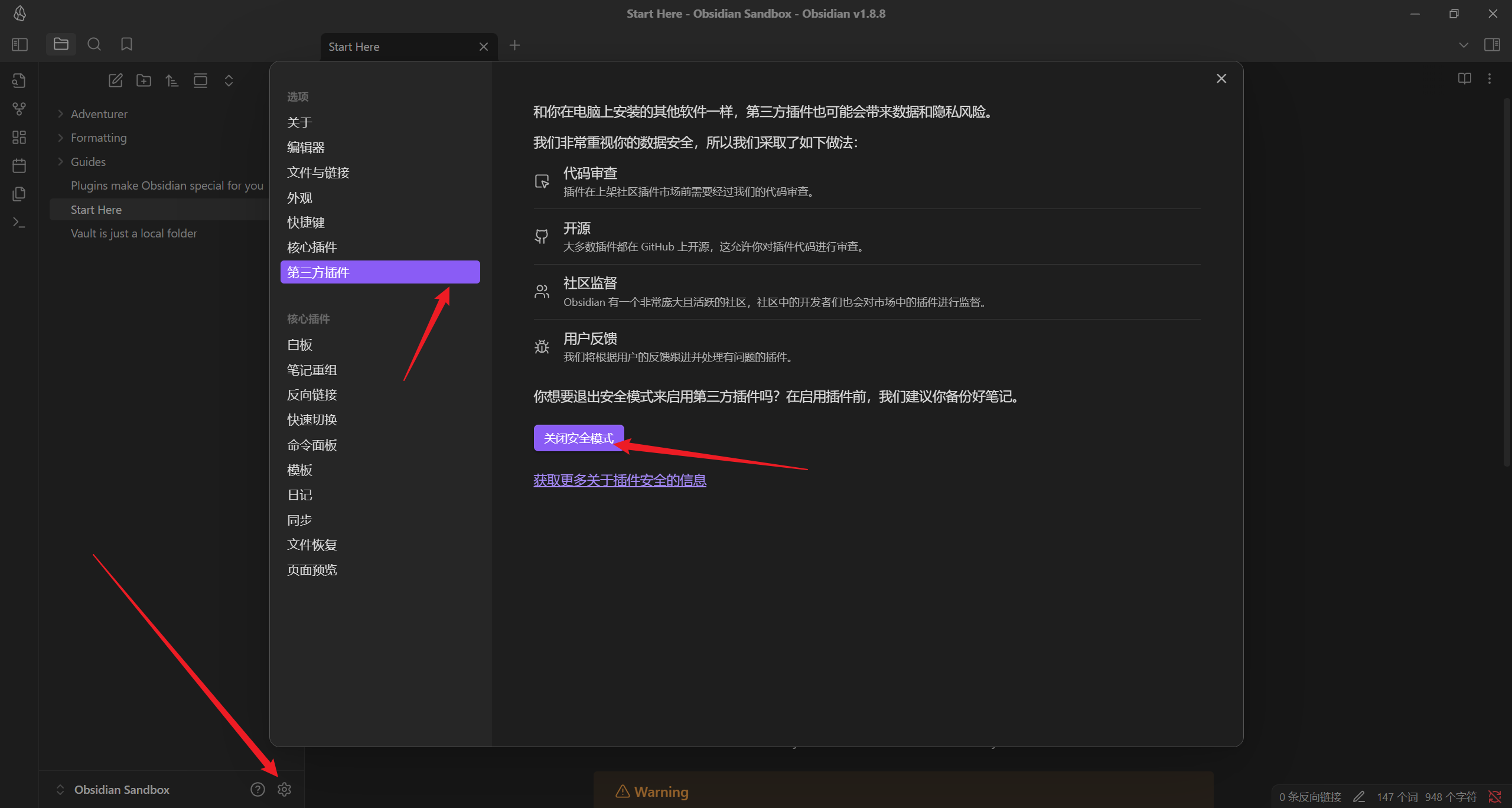This screenshot has width=1512, height=808.
Task: Open today's daily note calendar icon
Action: [19, 165]
